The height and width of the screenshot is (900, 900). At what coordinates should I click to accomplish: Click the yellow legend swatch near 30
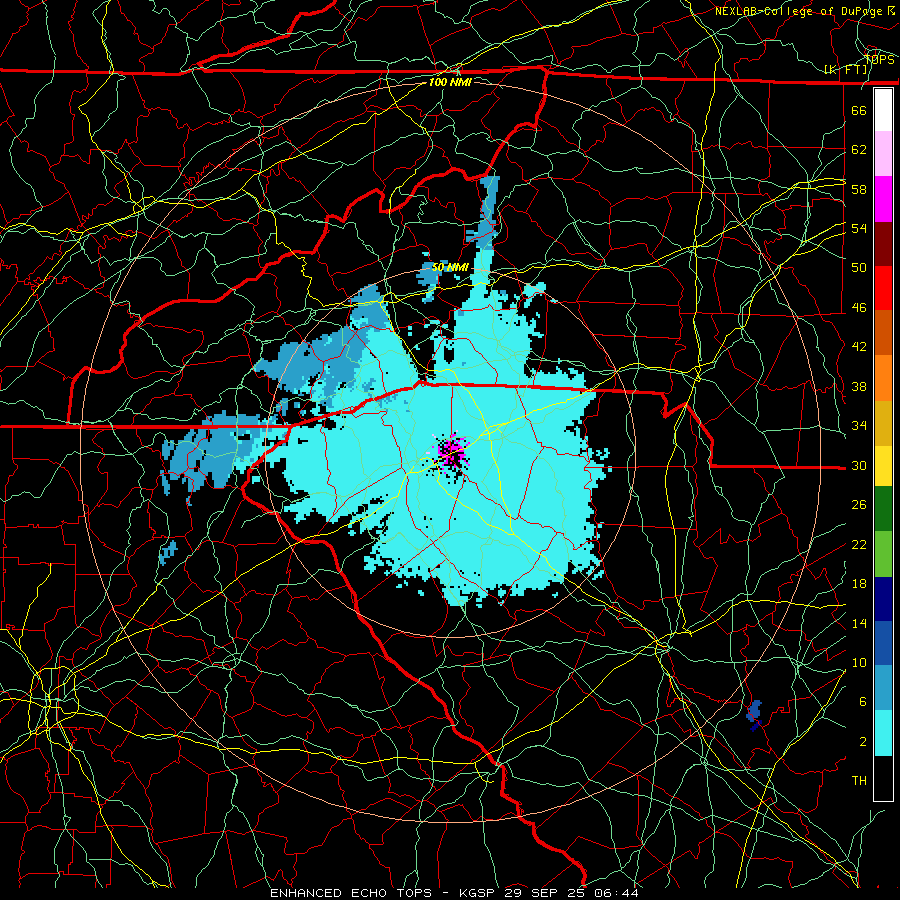click(x=883, y=466)
